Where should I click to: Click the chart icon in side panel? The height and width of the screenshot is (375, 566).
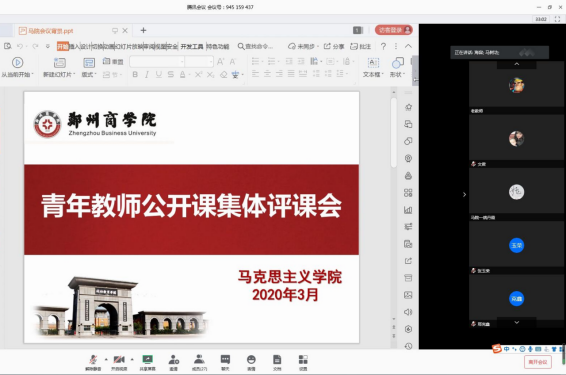pos(408,210)
